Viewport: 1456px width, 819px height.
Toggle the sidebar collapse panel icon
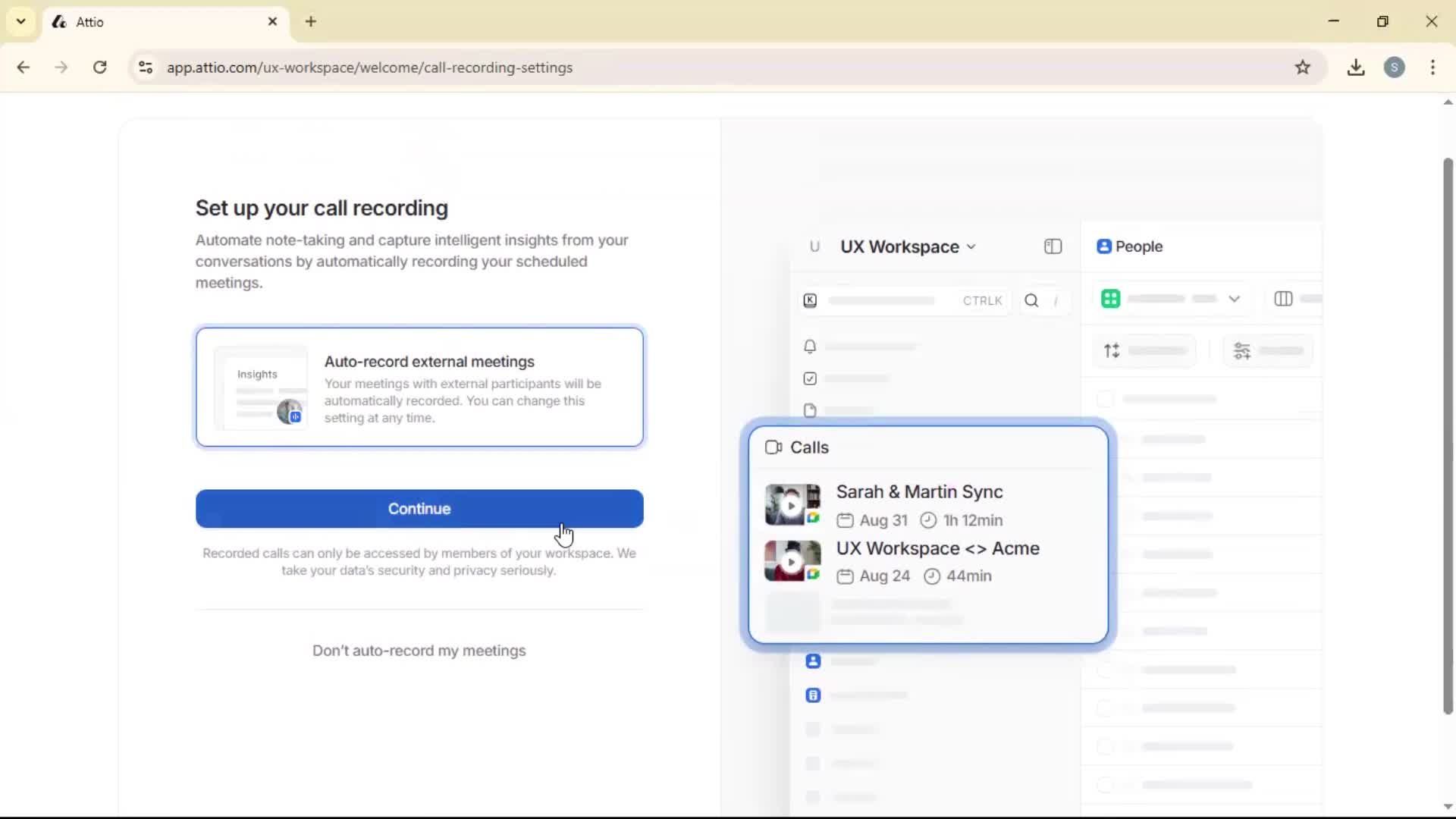click(x=1053, y=246)
